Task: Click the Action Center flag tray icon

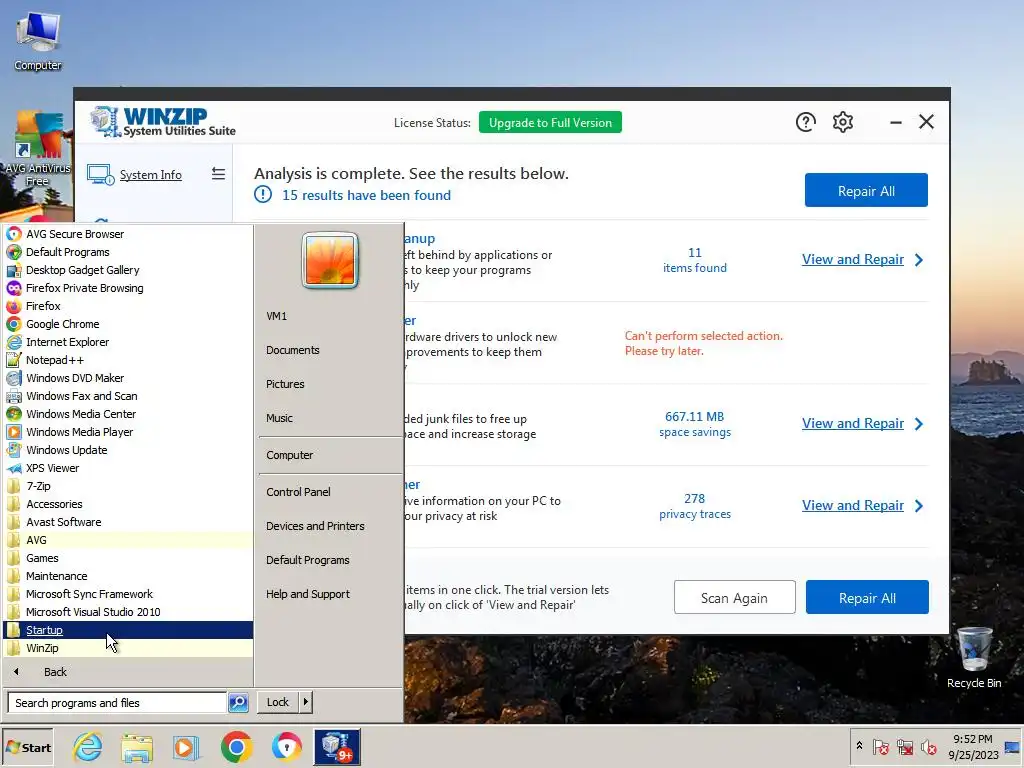Action: pos(880,746)
